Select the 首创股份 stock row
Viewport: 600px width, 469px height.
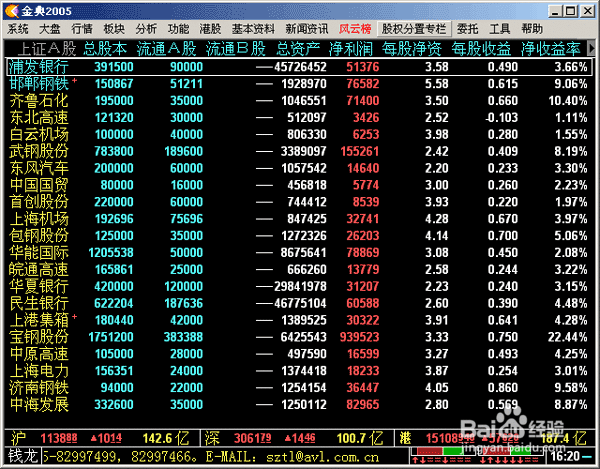[x=299, y=202]
